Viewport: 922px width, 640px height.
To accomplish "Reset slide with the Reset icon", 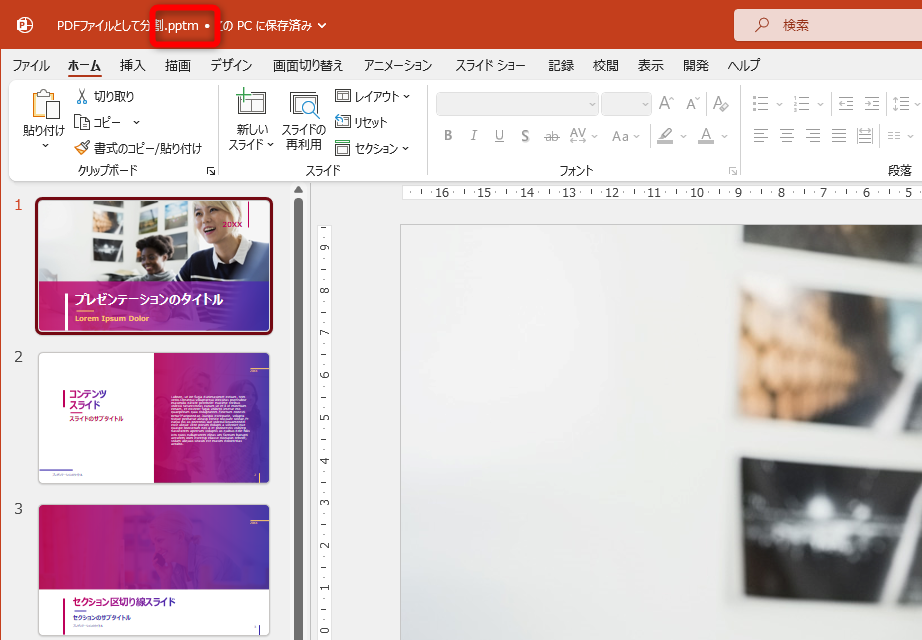I will tap(343, 122).
